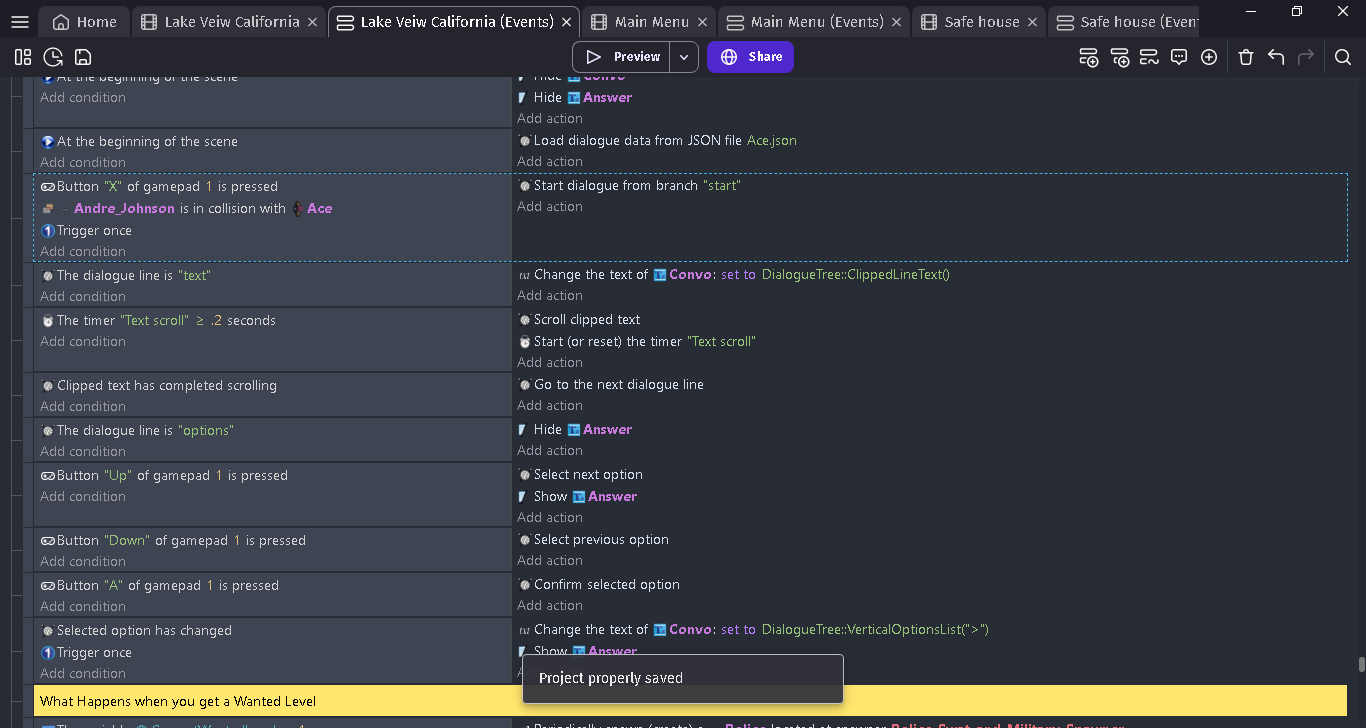The image size is (1366, 728).
Task: Add action under Start dialogue from branch
Action: [x=550, y=207]
